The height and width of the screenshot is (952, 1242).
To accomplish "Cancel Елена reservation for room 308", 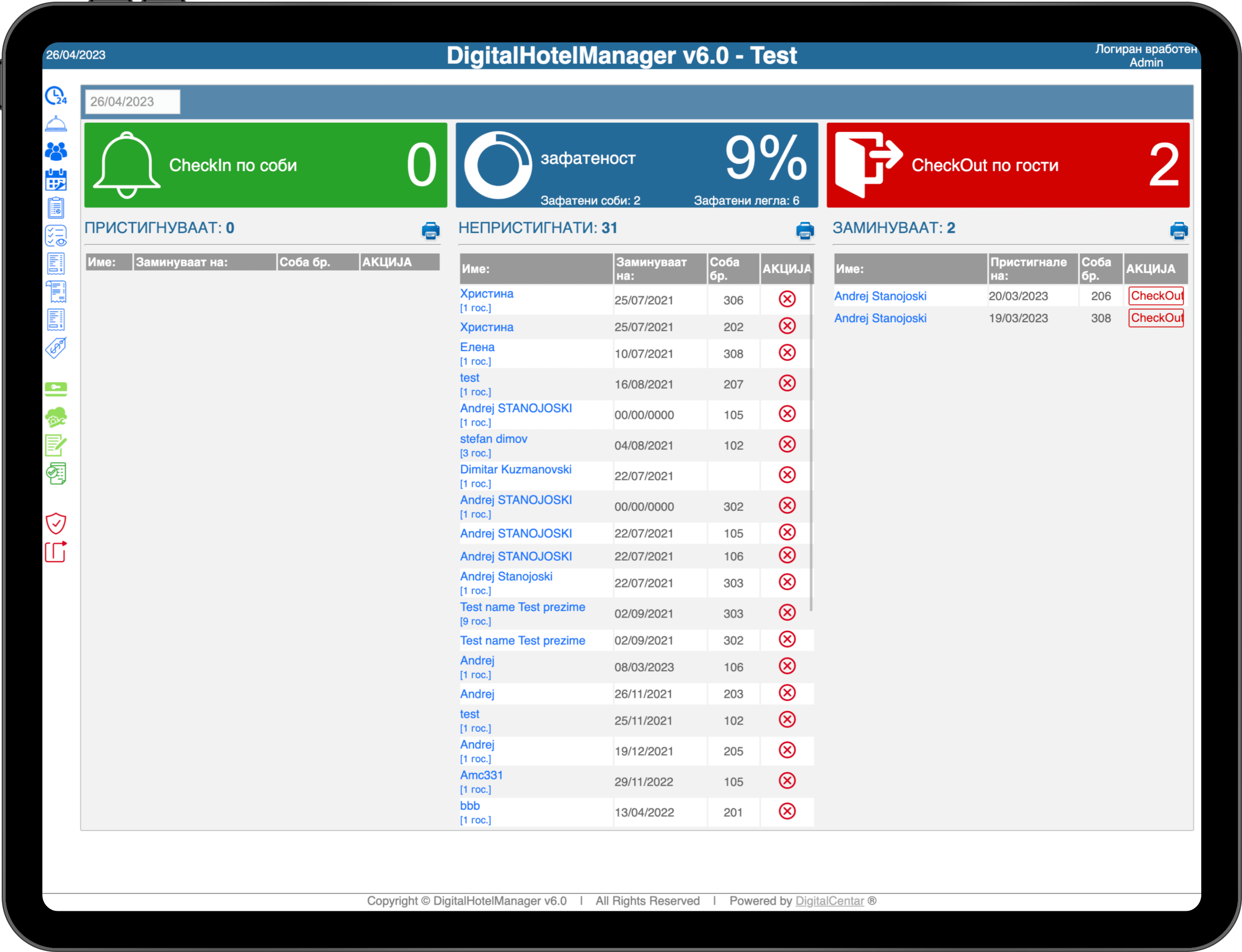I will tap(787, 352).
